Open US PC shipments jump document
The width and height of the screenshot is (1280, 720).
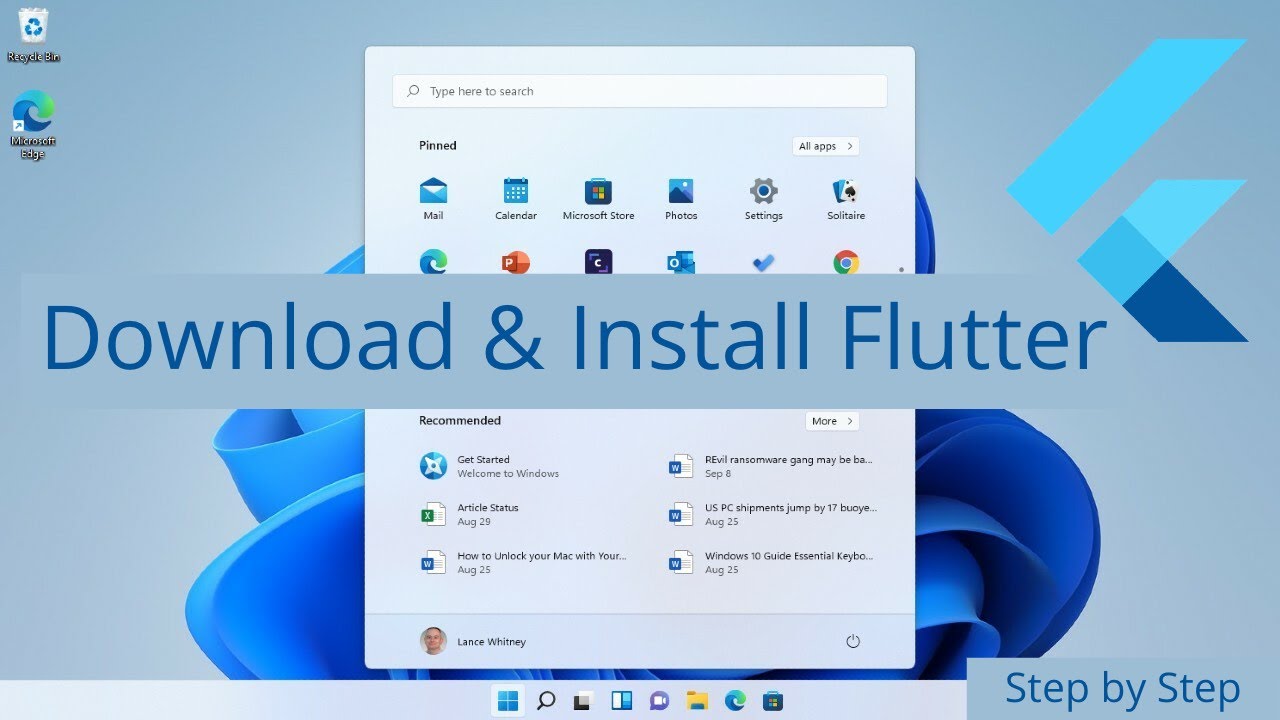click(x=771, y=514)
